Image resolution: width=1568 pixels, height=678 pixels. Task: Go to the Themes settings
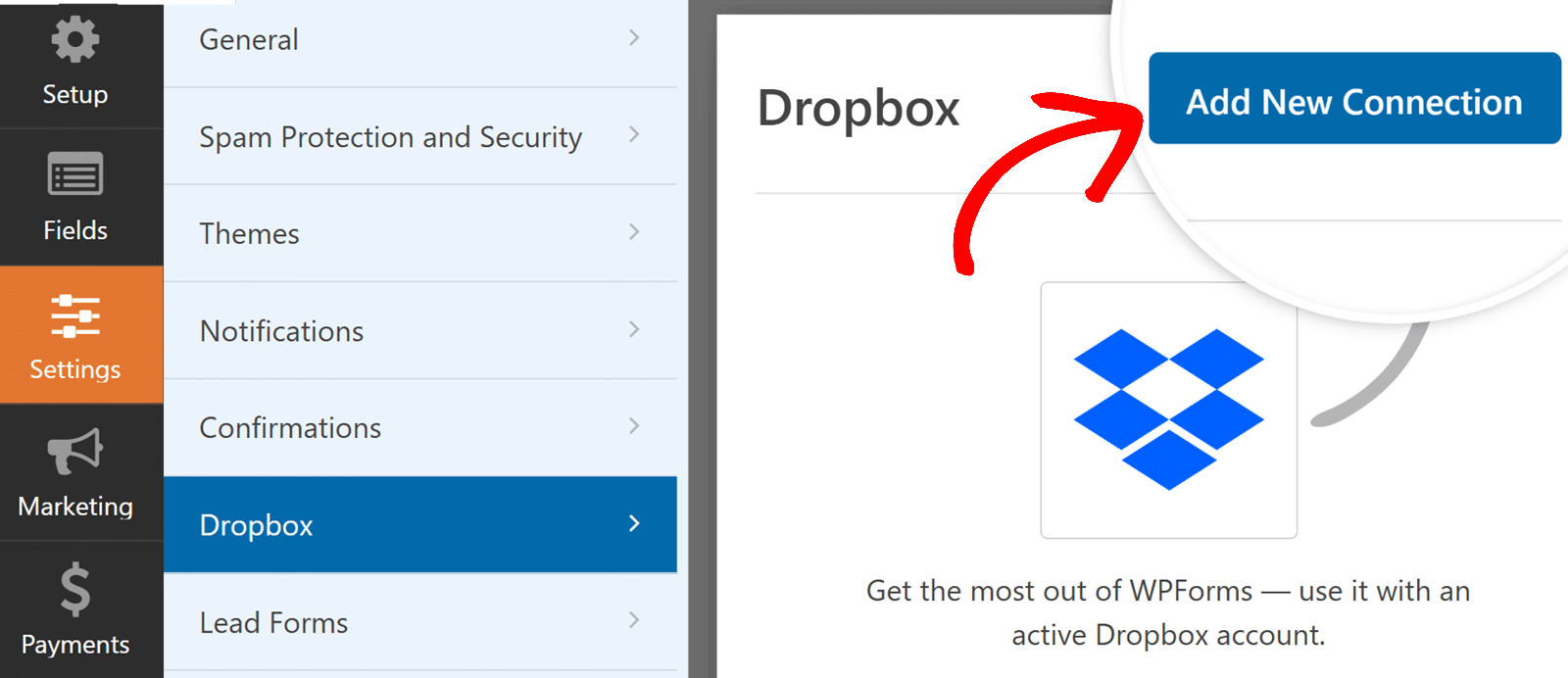point(250,234)
